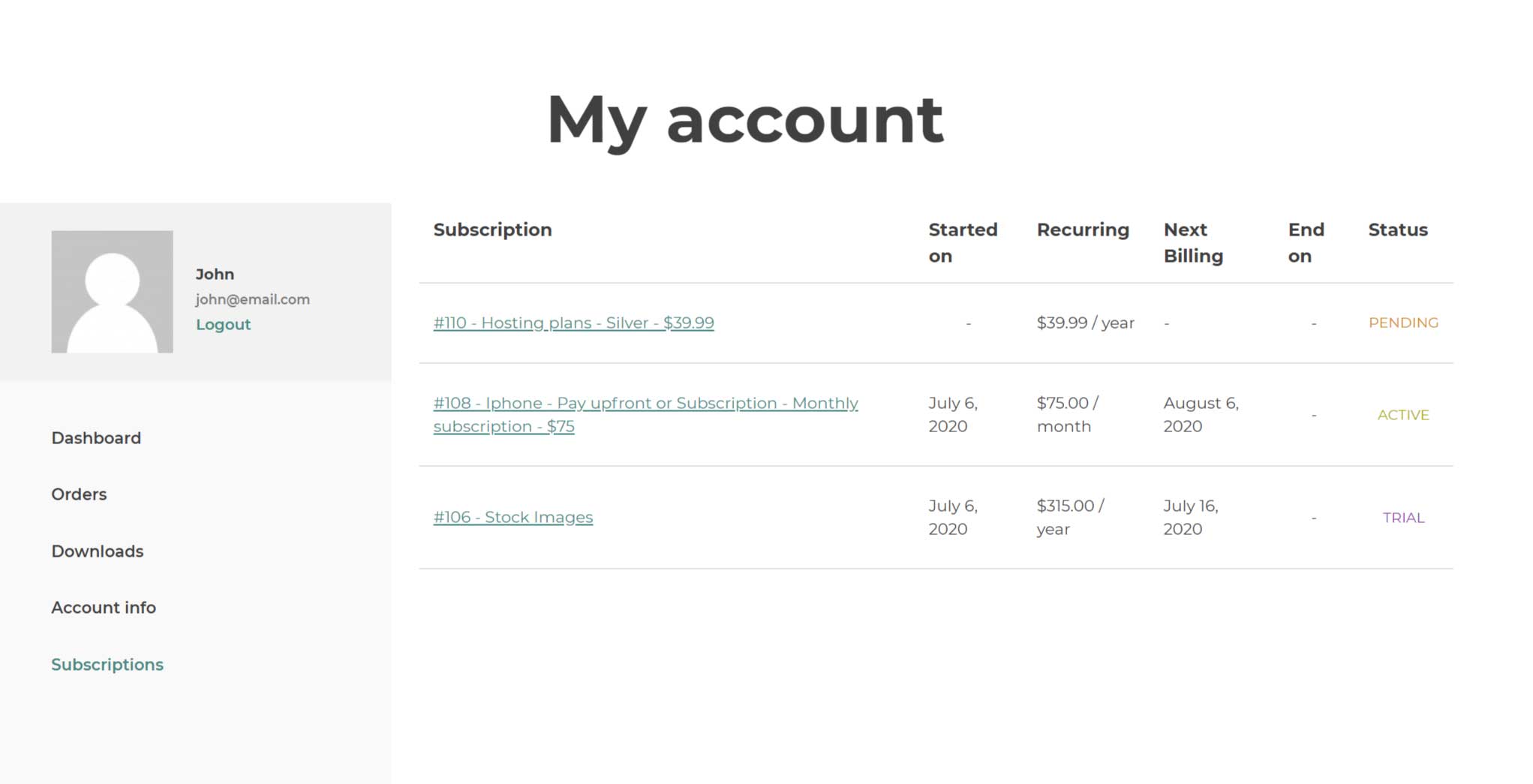This screenshot has width=1533, height=784.
Task: Go to the Orders section
Action: pyautogui.click(x=79, y=494)
